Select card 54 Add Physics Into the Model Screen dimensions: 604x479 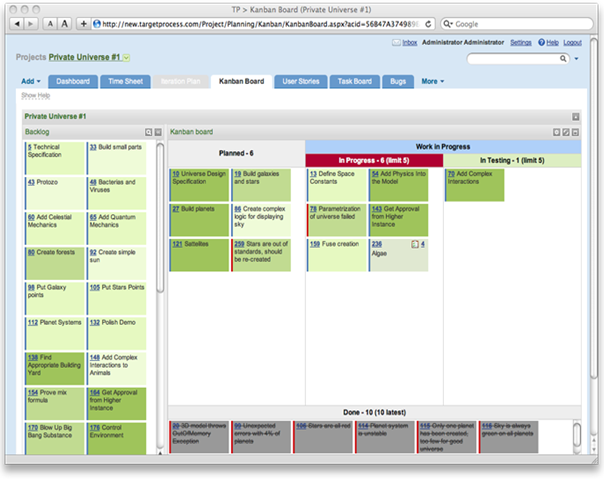tap(398, 185)
